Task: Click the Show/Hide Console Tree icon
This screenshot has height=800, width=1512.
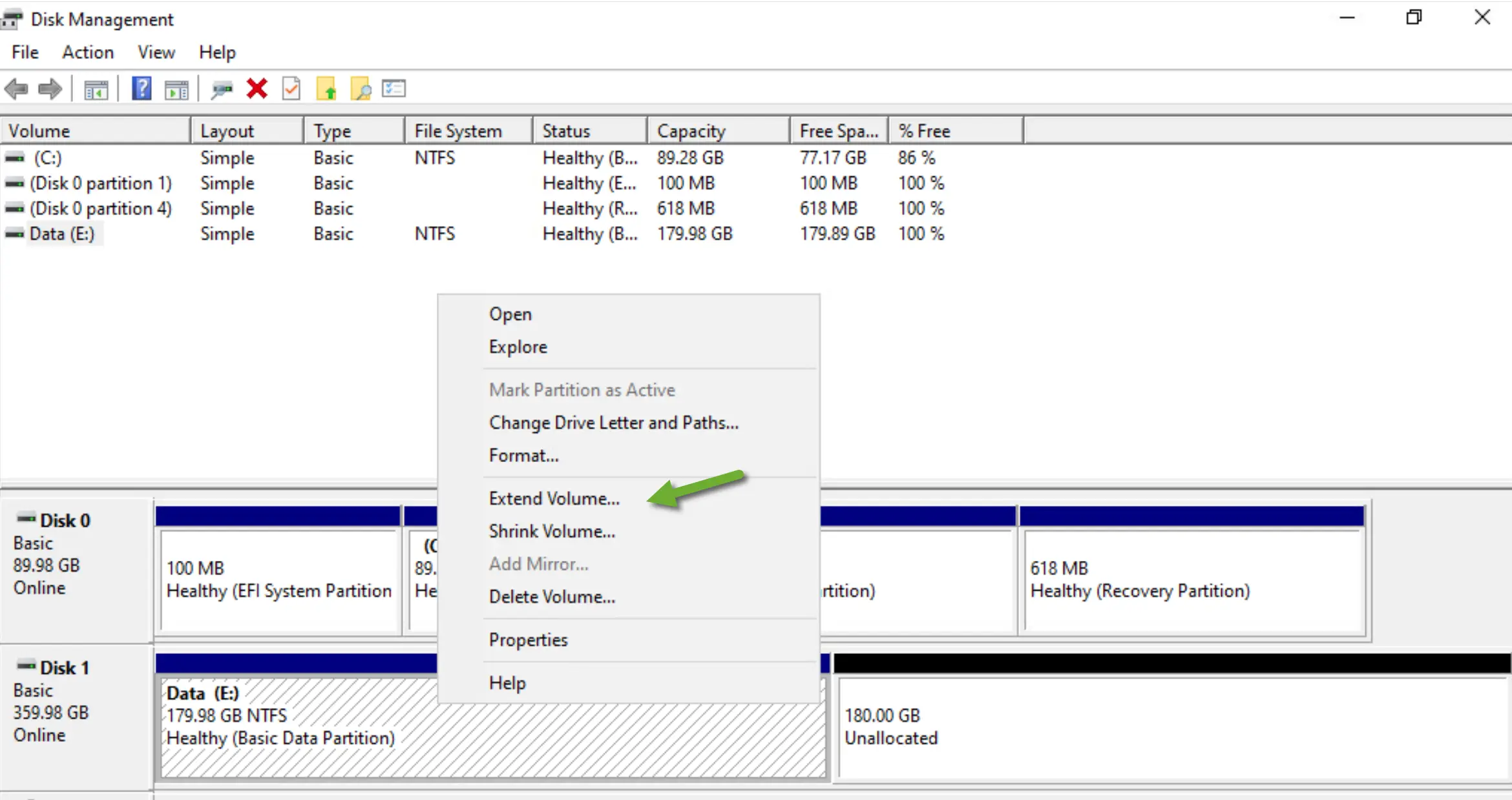Action: [96, 89]
